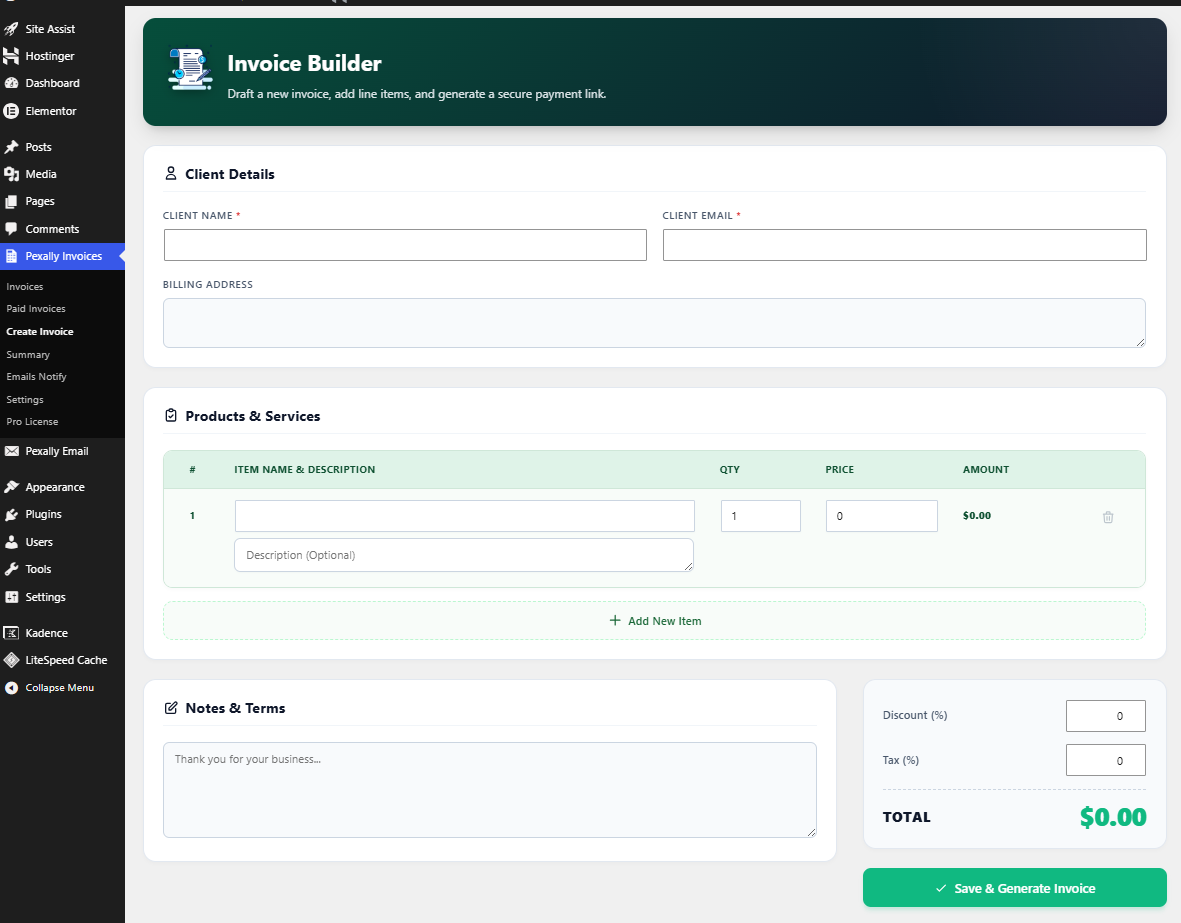Click the Pages icon in sidebar
The height and width of the screenshot is (923, 1181).
coord(11,201)
